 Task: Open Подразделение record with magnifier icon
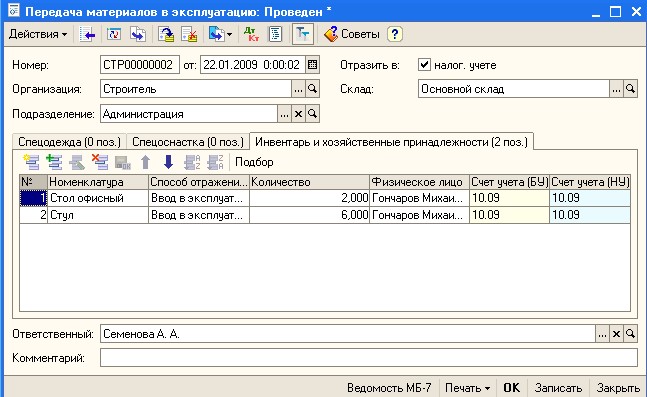click(x=312, y=114)
